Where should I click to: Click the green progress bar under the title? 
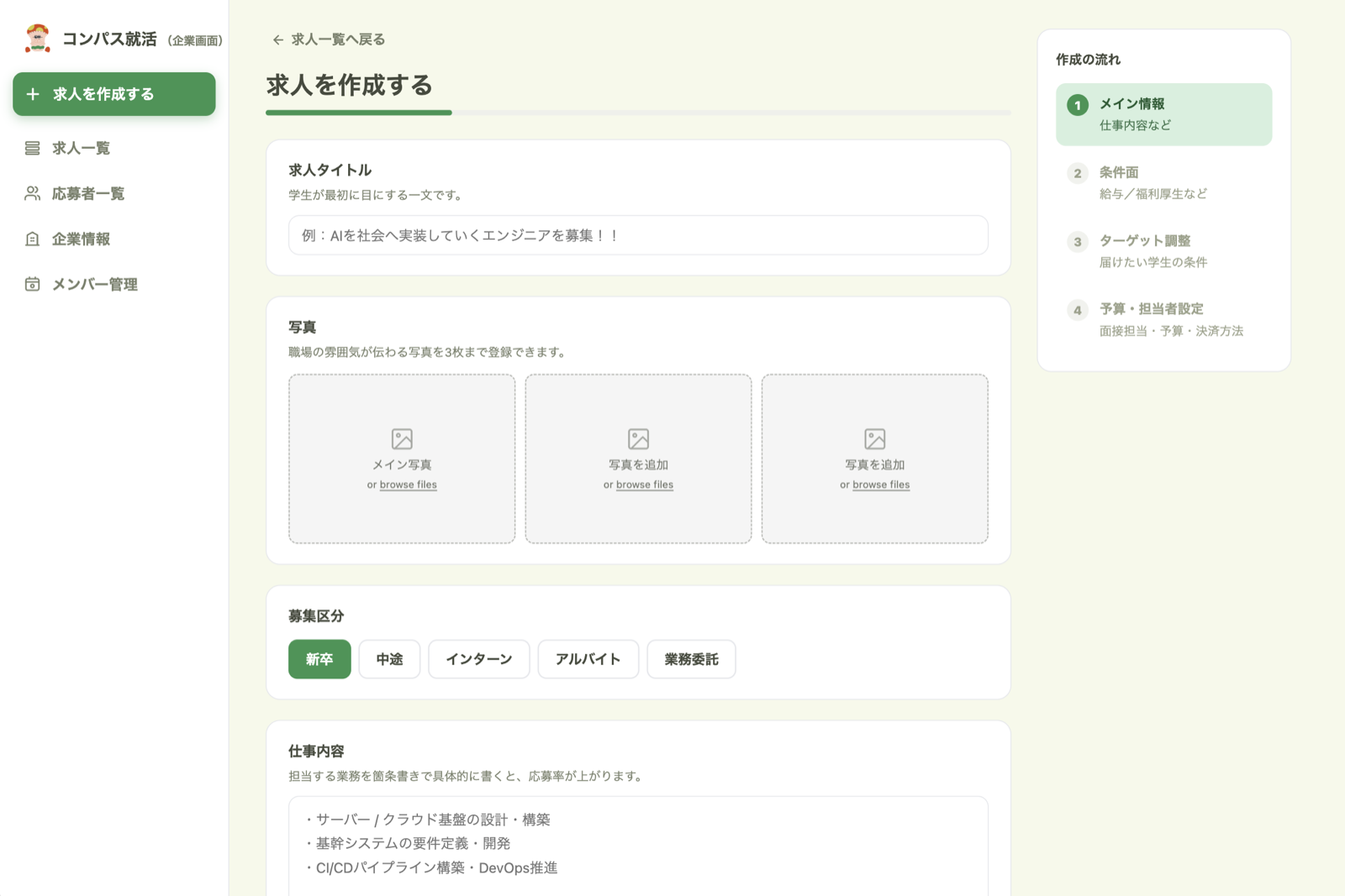tap(359, 113)
